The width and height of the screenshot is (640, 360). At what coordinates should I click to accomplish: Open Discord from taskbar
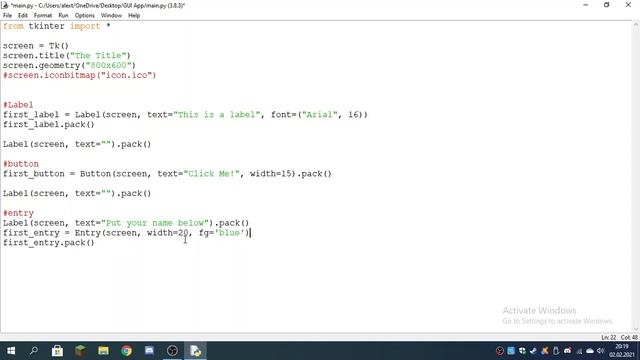pyautogui.click(x=149, y=351)
